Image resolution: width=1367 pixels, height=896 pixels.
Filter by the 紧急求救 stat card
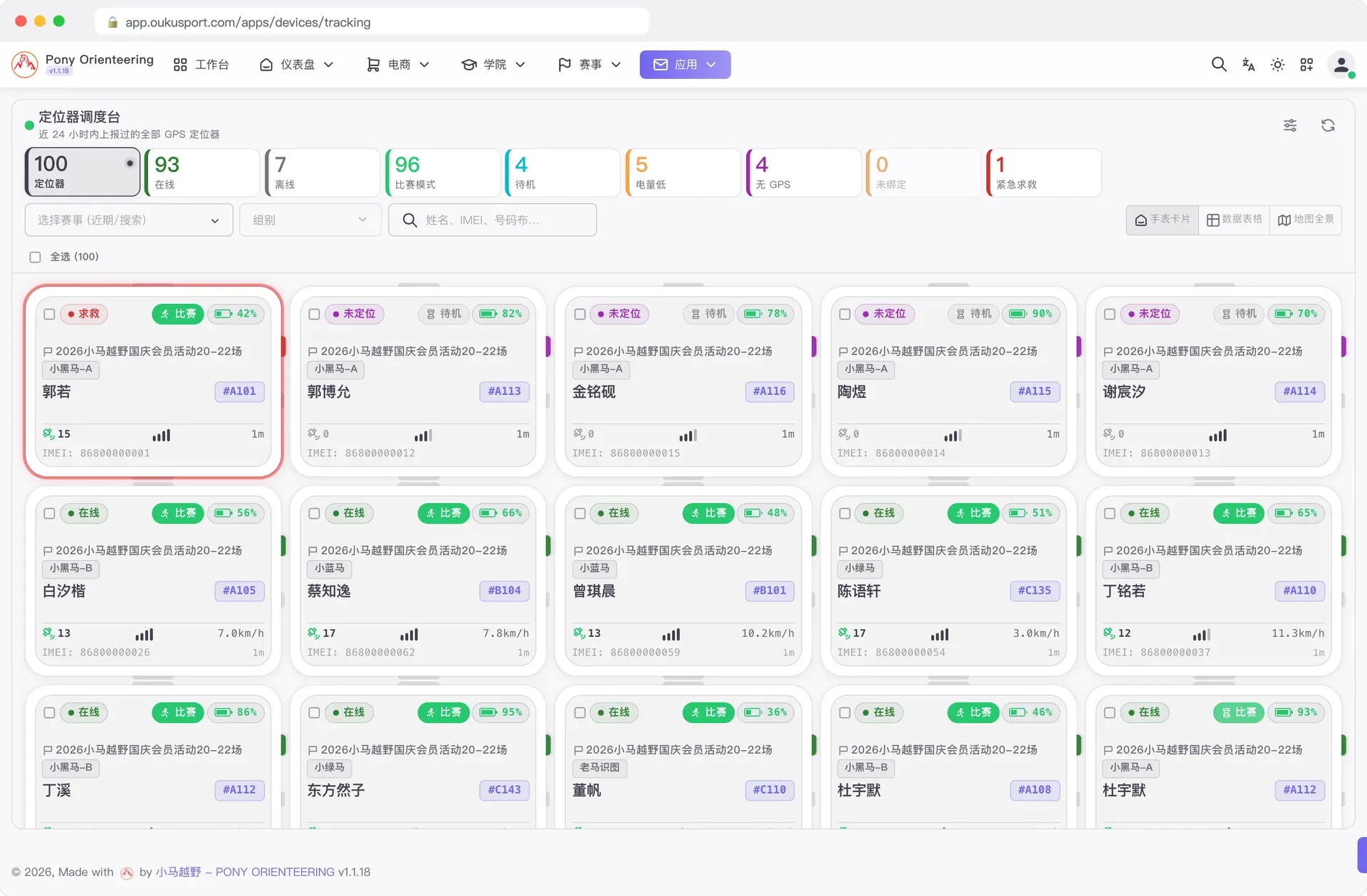coord(1043,172)
